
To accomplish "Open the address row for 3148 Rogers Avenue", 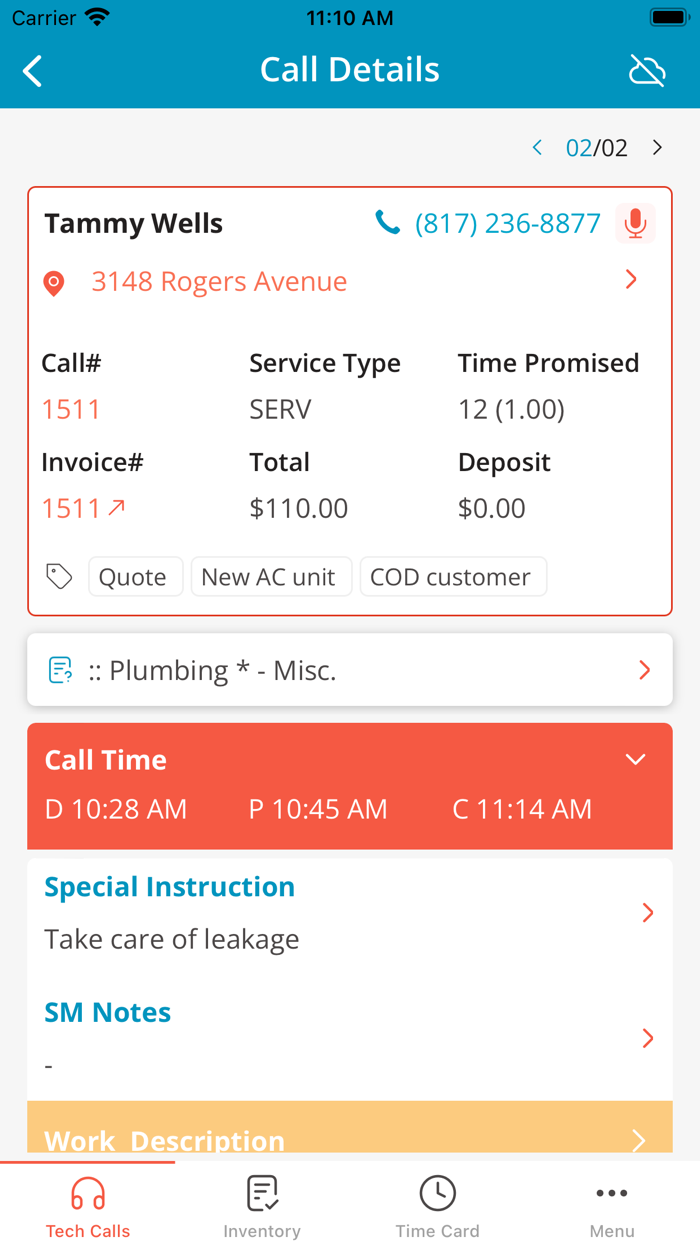I will (219, 282).
